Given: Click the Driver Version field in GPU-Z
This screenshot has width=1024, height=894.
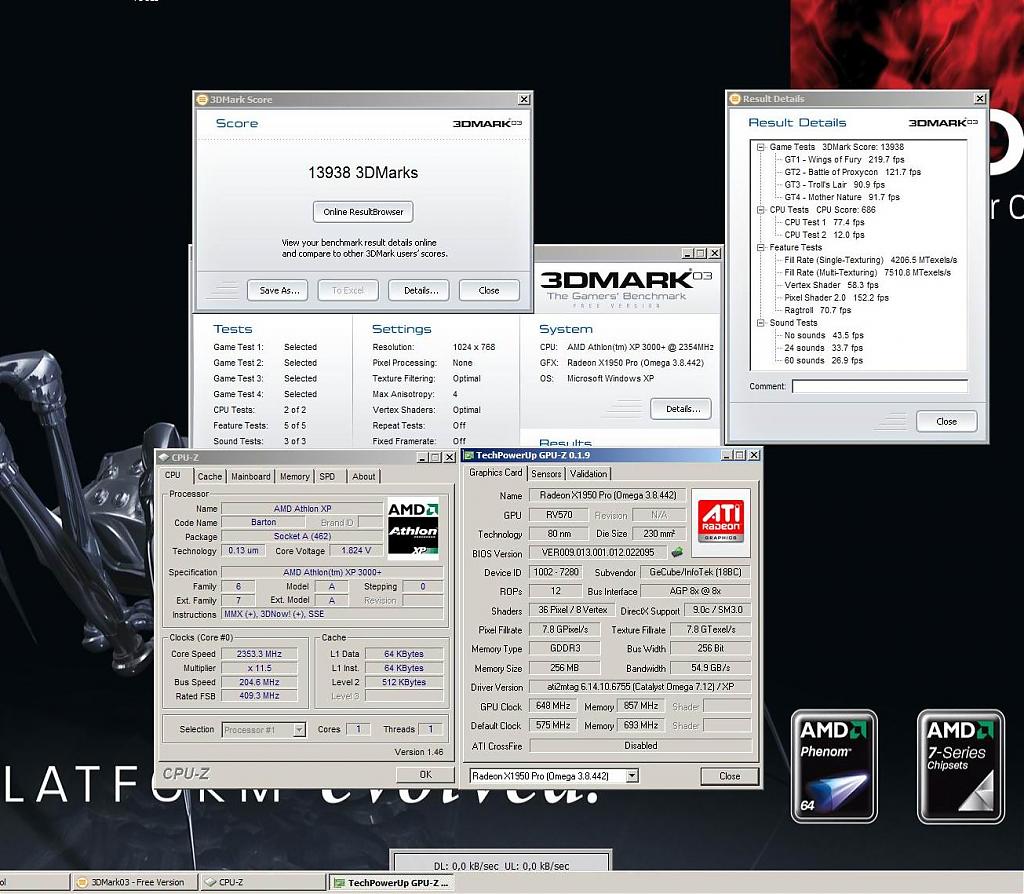Looking at the screenshot, I should (x=640, y=687).
